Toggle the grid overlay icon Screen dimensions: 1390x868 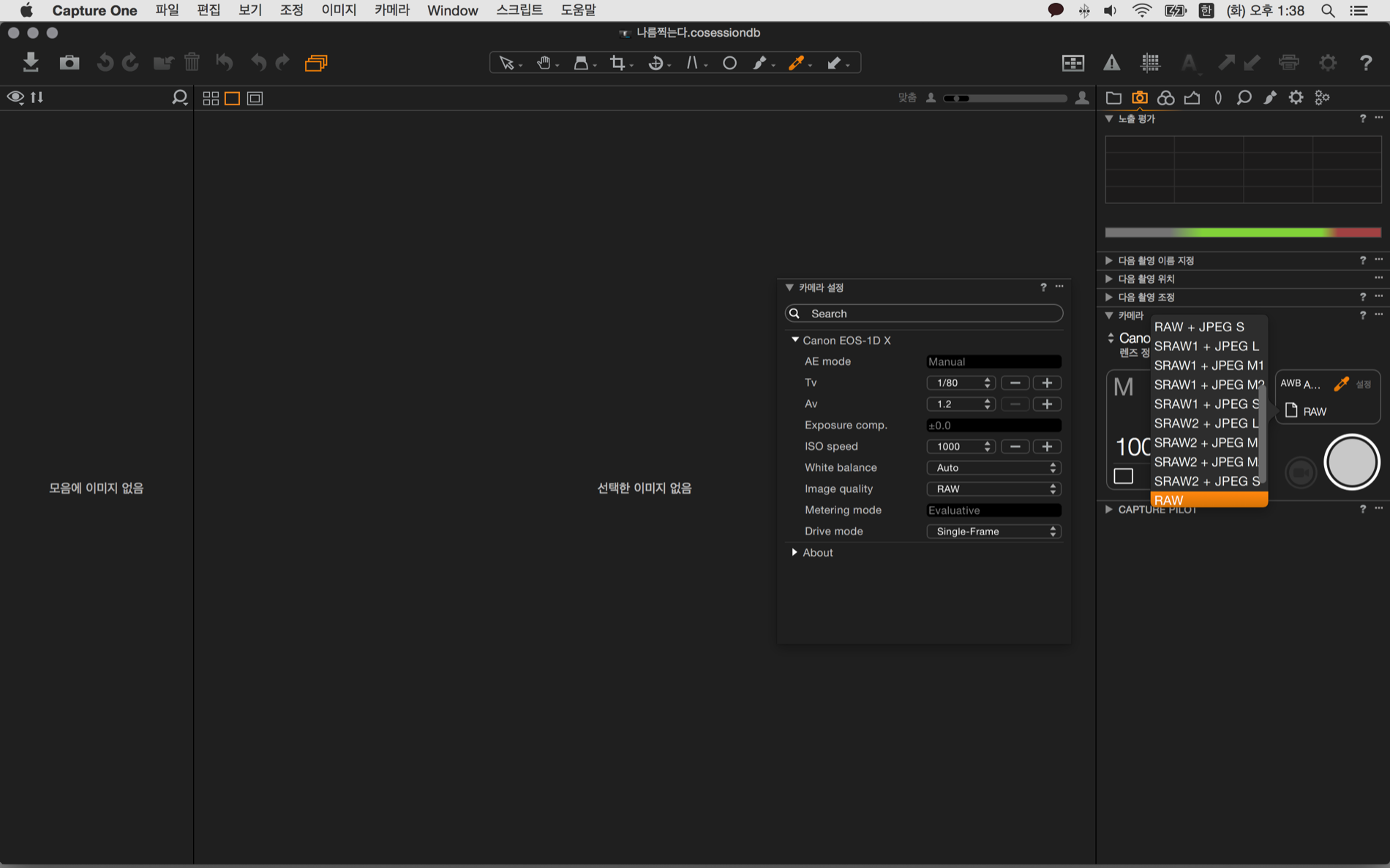[1150, 63]
